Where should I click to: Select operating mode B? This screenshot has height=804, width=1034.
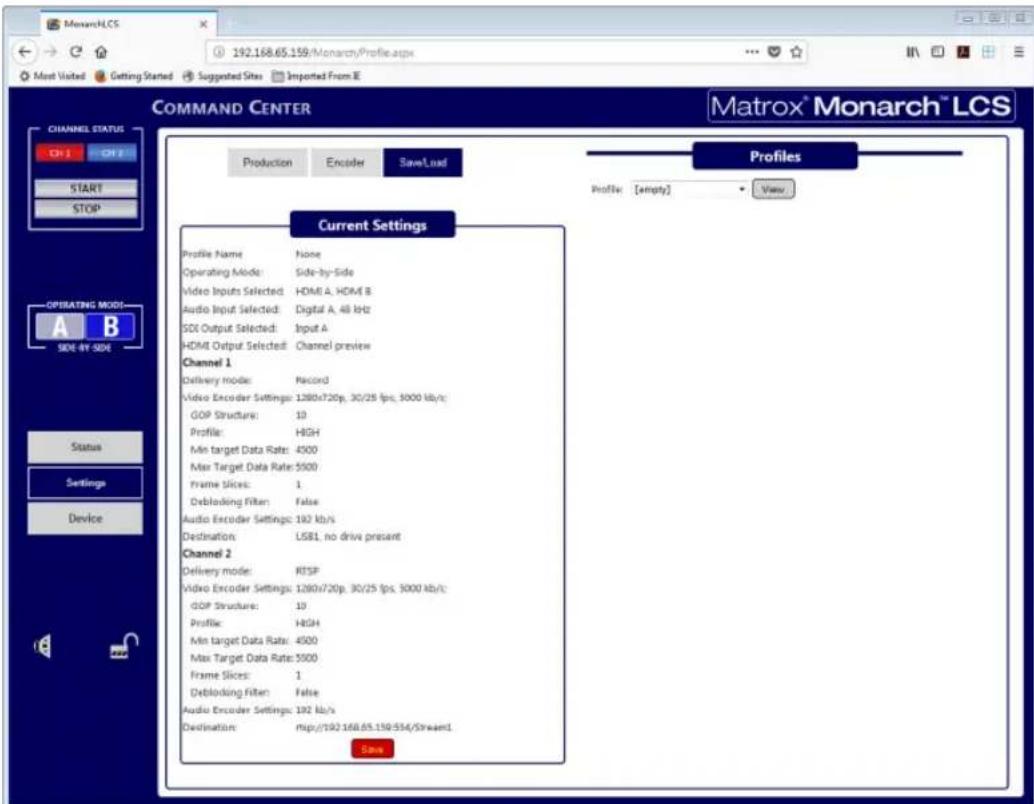pyautogui.click(x=110, y=326)
